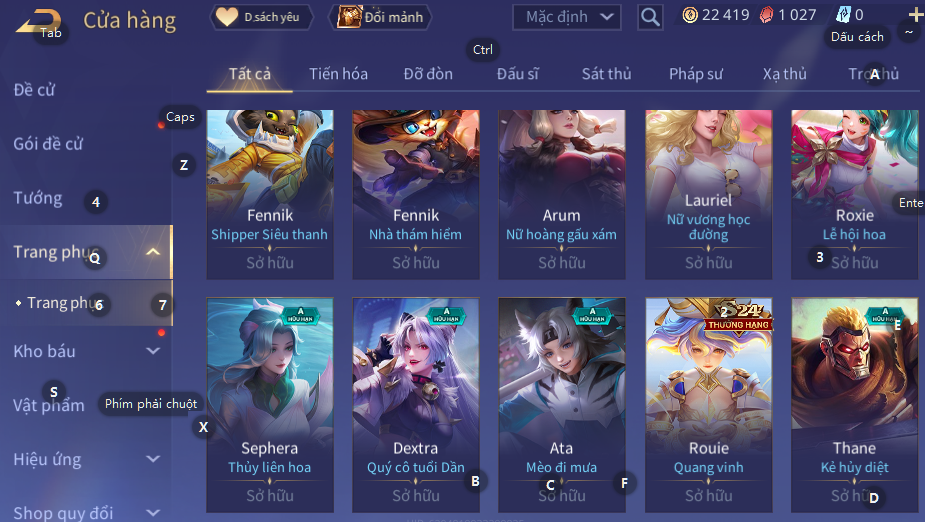925x522 pixels.
Task: Open the Mặc định sort dropdown
Action: click(x=567, y=17)
